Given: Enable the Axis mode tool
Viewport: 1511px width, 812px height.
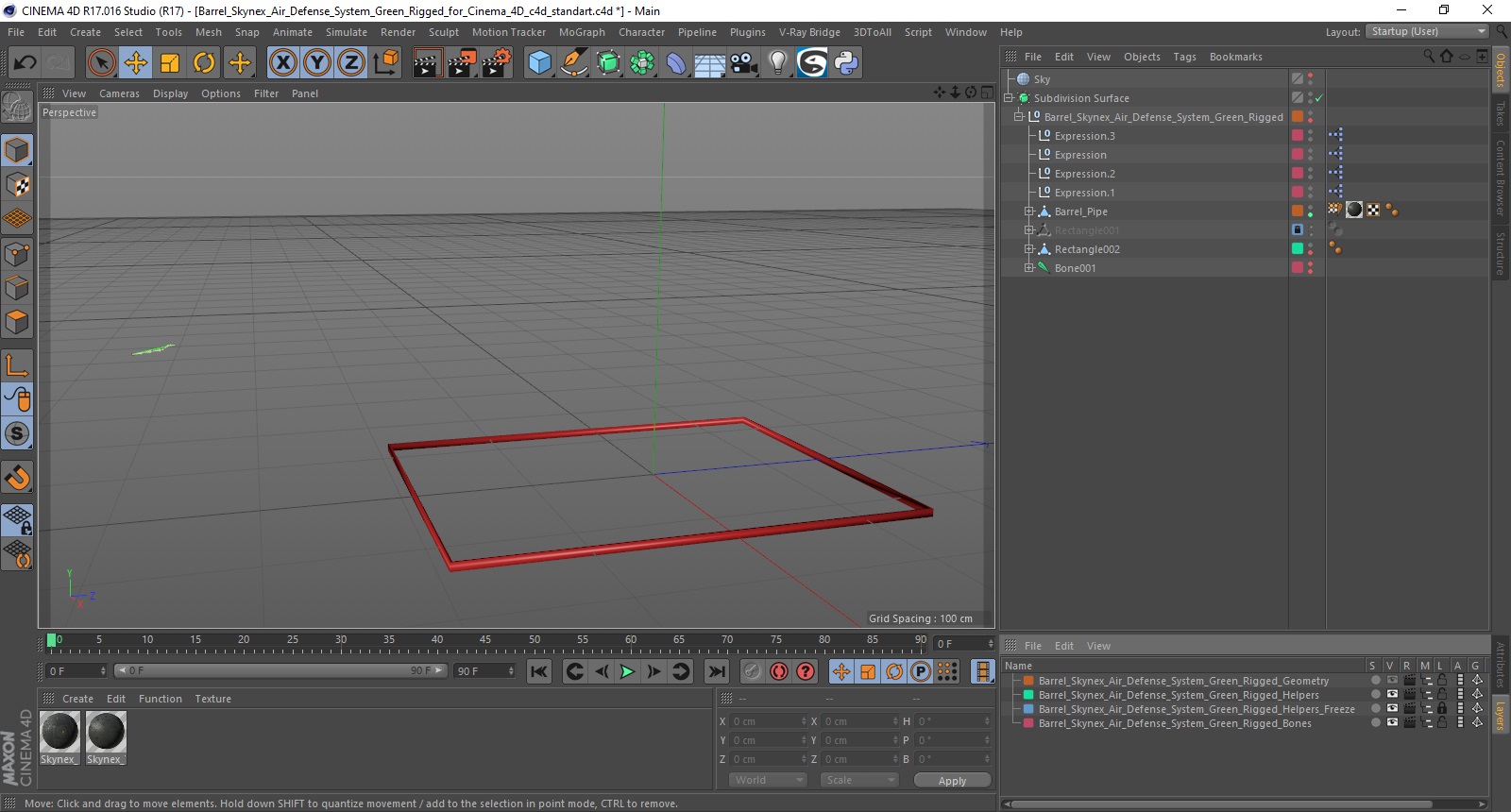Looking at the screenshot, I should 17,365.
